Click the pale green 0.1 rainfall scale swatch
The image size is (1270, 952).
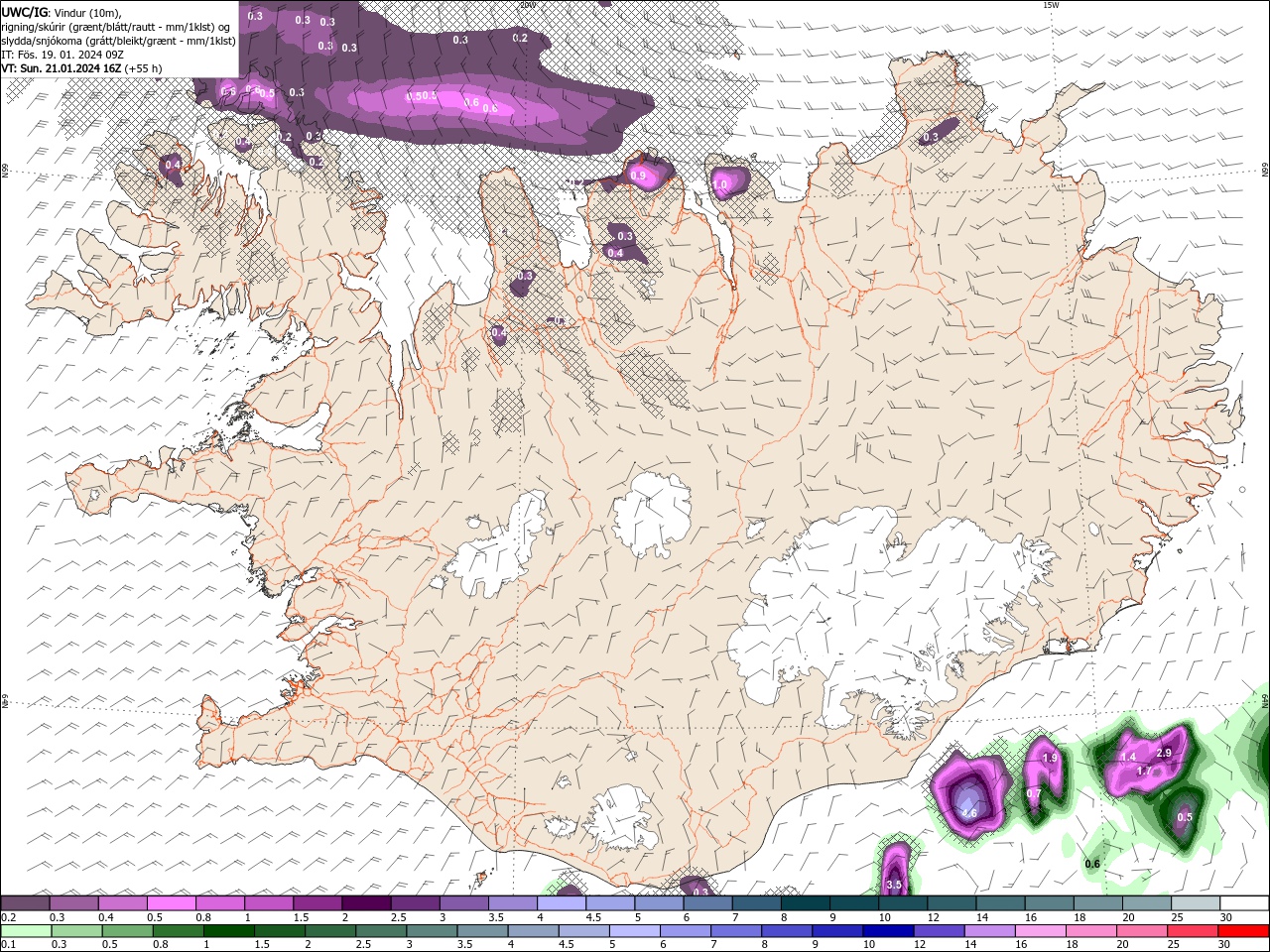pos(26,931)
